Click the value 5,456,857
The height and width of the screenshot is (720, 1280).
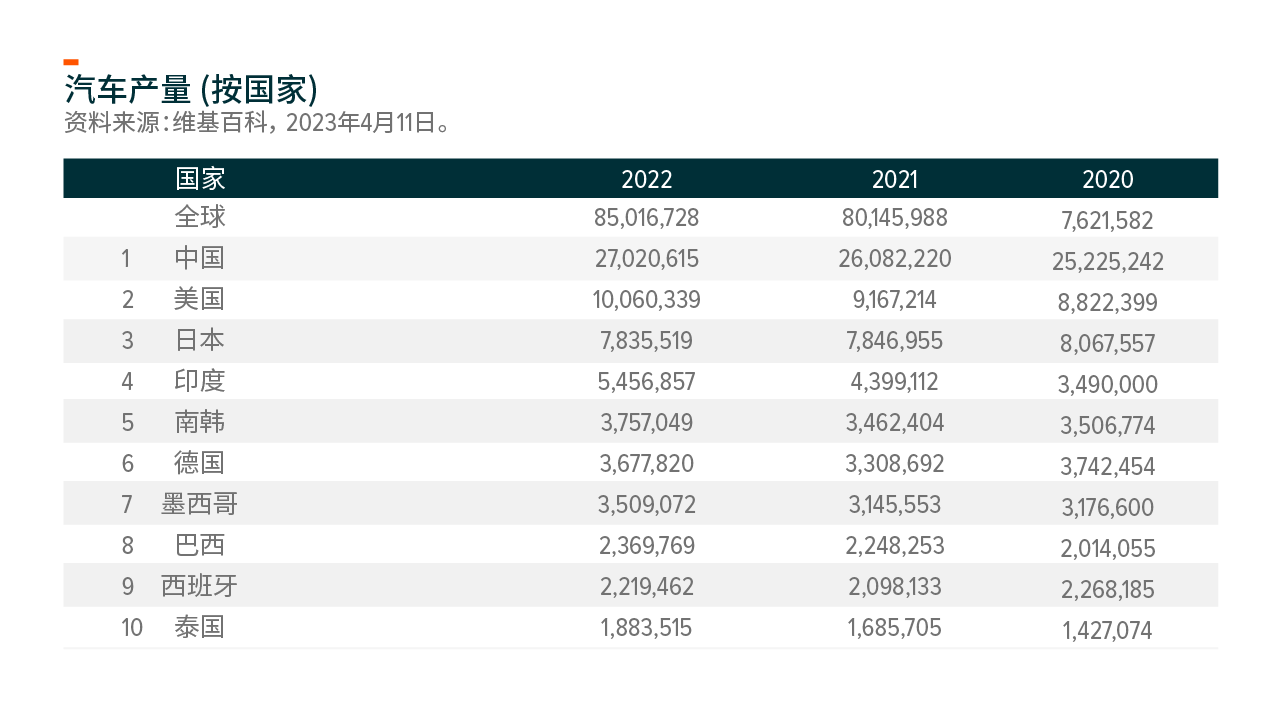(x=647, y=382)
